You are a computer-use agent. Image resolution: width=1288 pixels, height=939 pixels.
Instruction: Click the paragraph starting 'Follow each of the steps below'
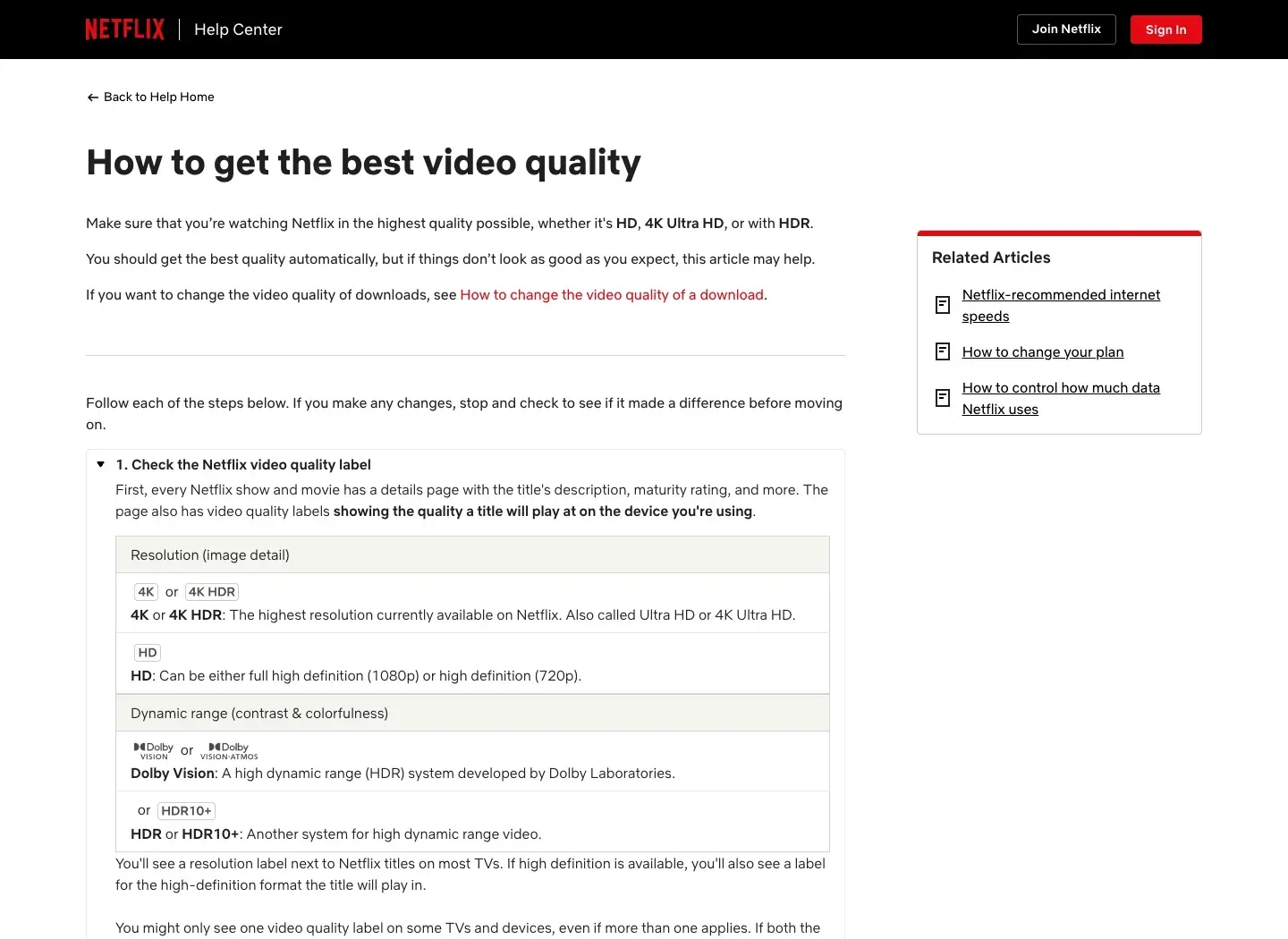464,414
